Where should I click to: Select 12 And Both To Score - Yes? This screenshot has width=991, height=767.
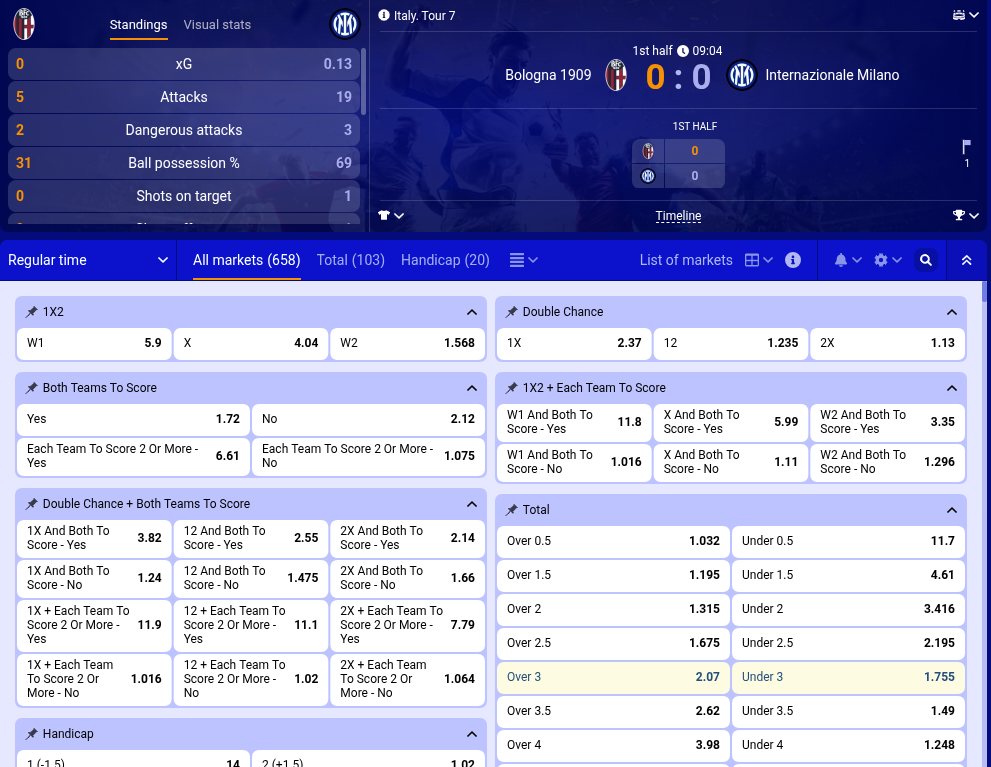pos(251,538)
